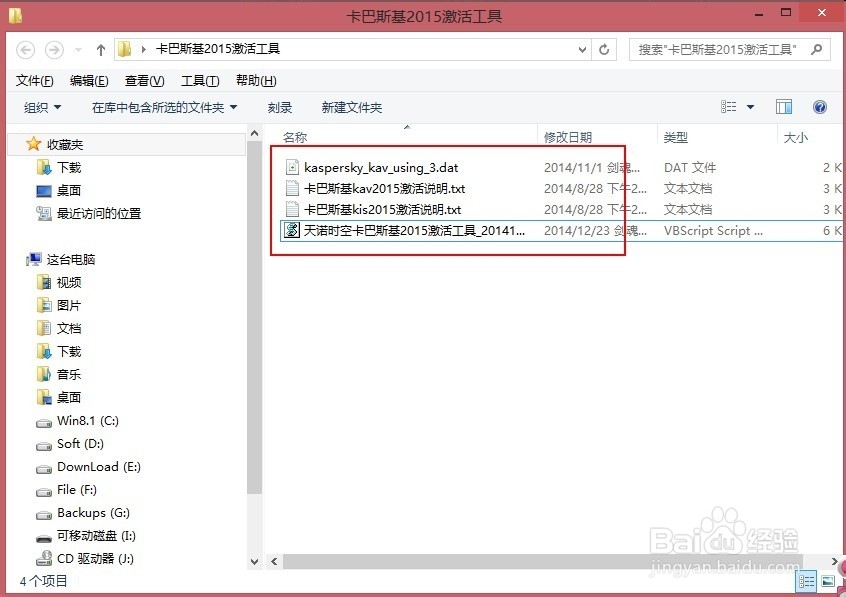Click the 刻录 button
Screen dimensions: 846x597
tap(279, 107)
